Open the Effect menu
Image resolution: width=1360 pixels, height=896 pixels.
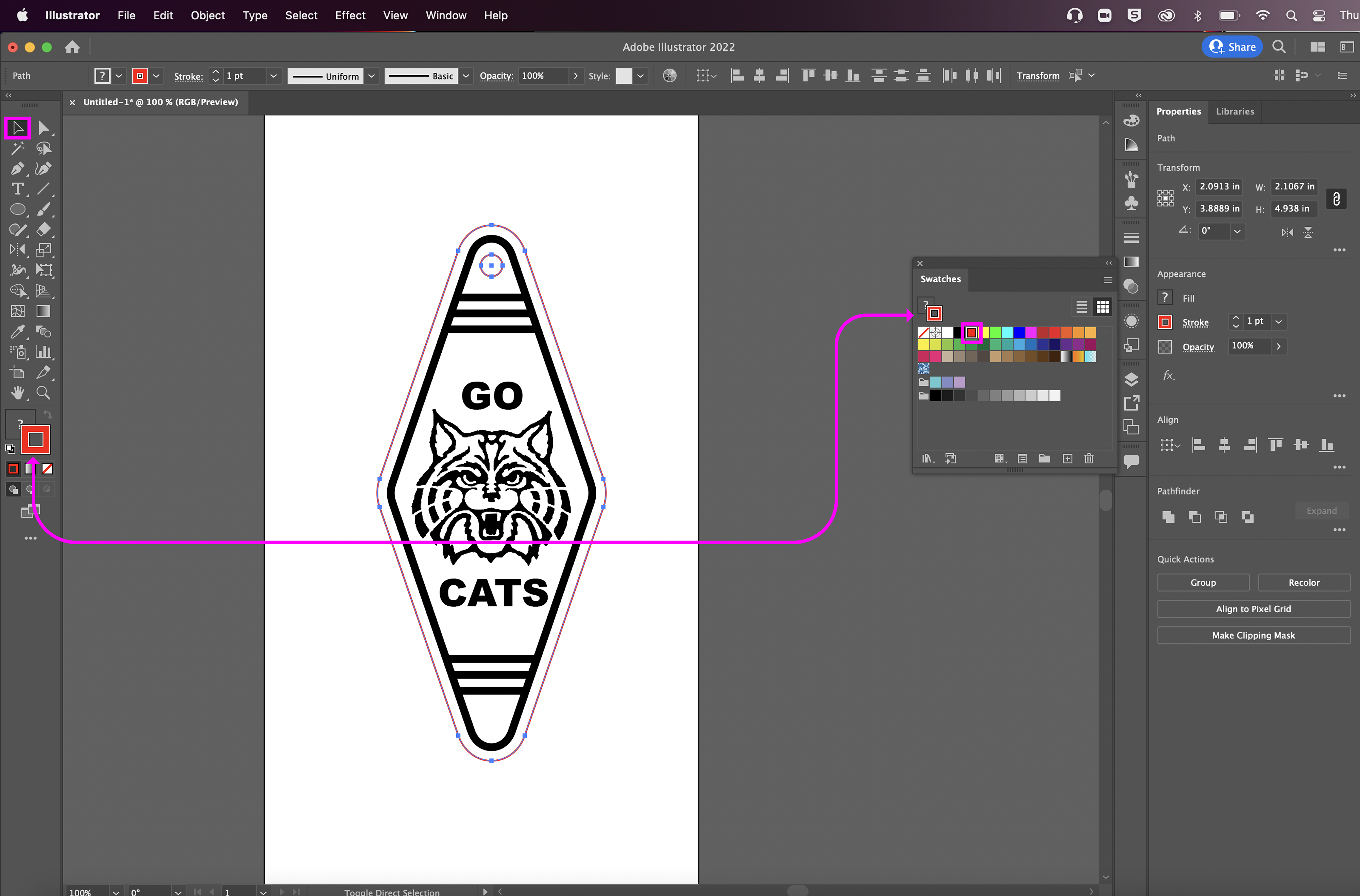point(350,15)
